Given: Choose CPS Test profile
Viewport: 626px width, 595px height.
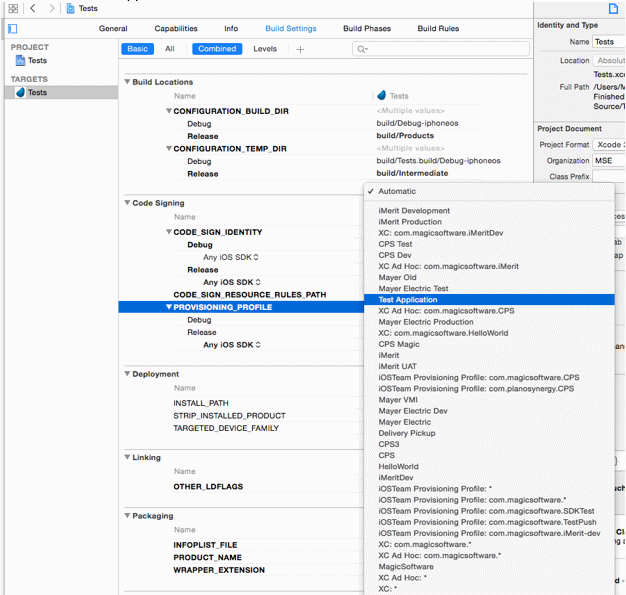Looking at the screenshot, I should pos(489,244).
